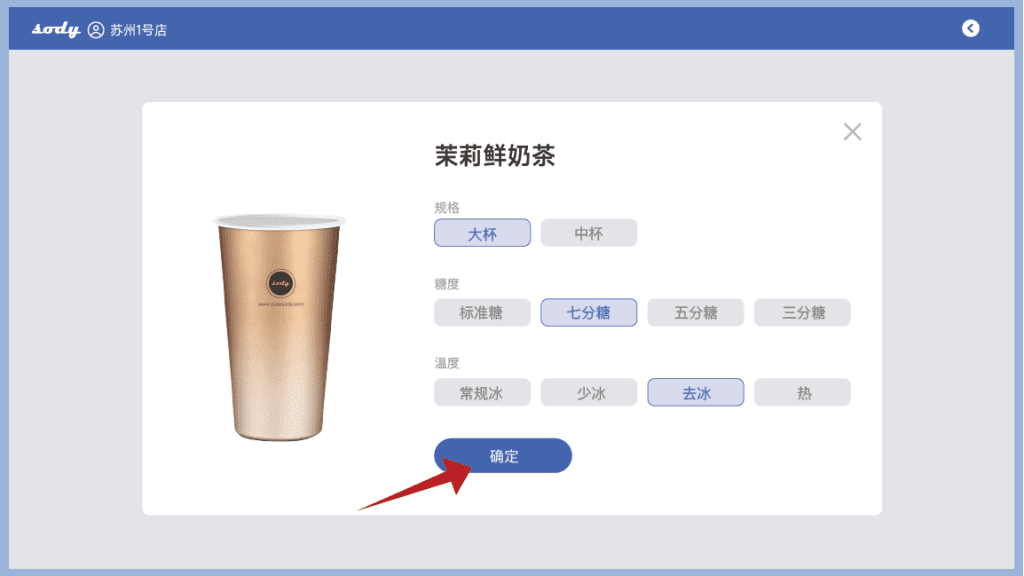Open the 苏州1号店 store name

tap(138, 30)
